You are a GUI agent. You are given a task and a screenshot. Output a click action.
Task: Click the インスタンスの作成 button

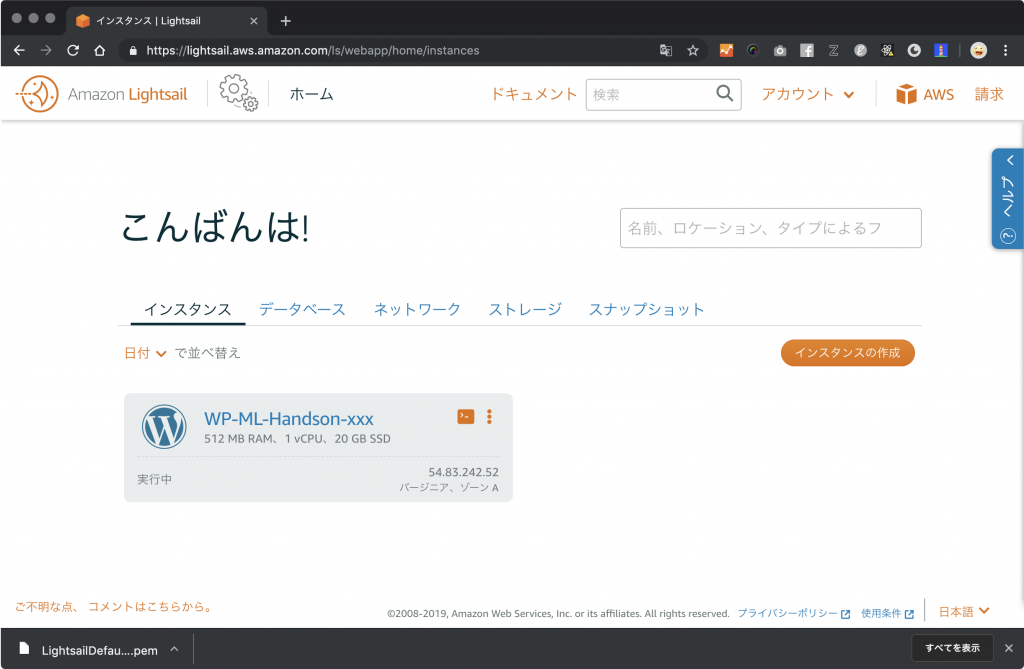coord(848,353)
